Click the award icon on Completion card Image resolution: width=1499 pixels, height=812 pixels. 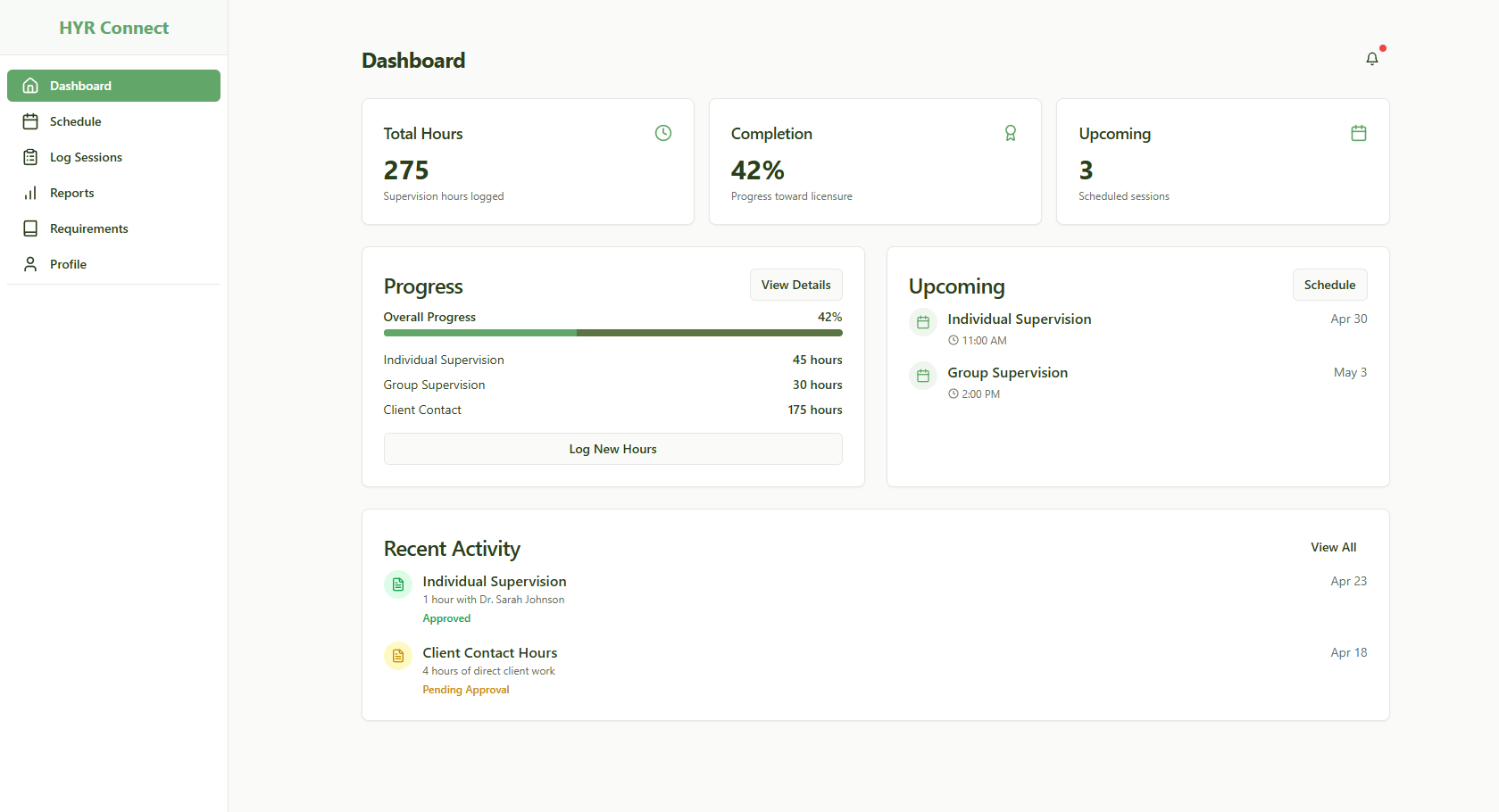click(1011, 132)
